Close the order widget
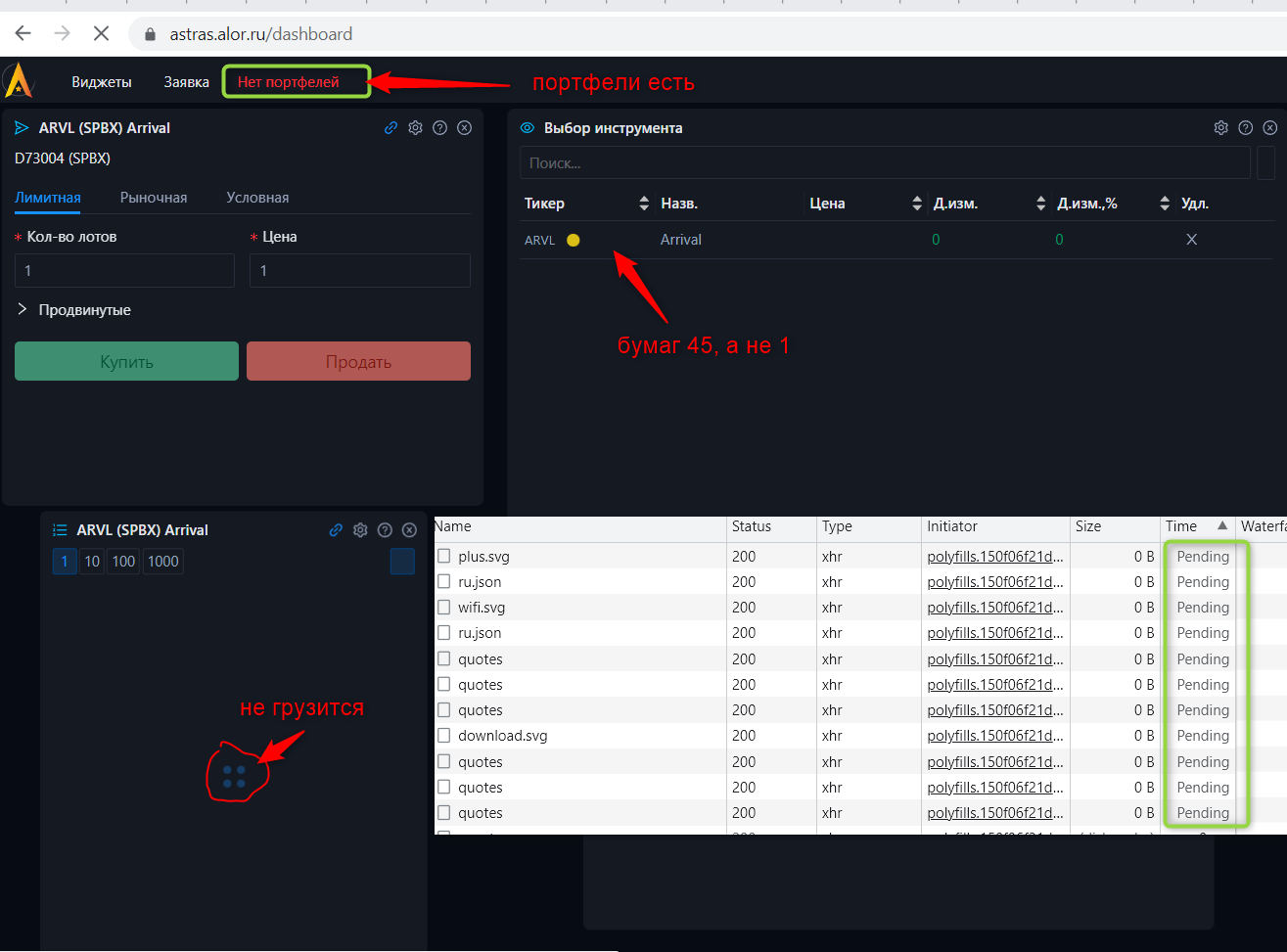Screen dimensions: 1287x952 (465, 128)
